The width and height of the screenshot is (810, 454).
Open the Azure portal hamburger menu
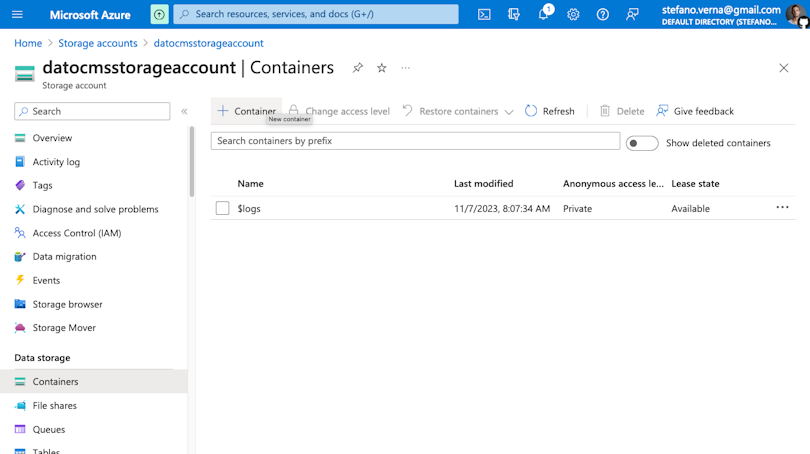tap(17, 14)
